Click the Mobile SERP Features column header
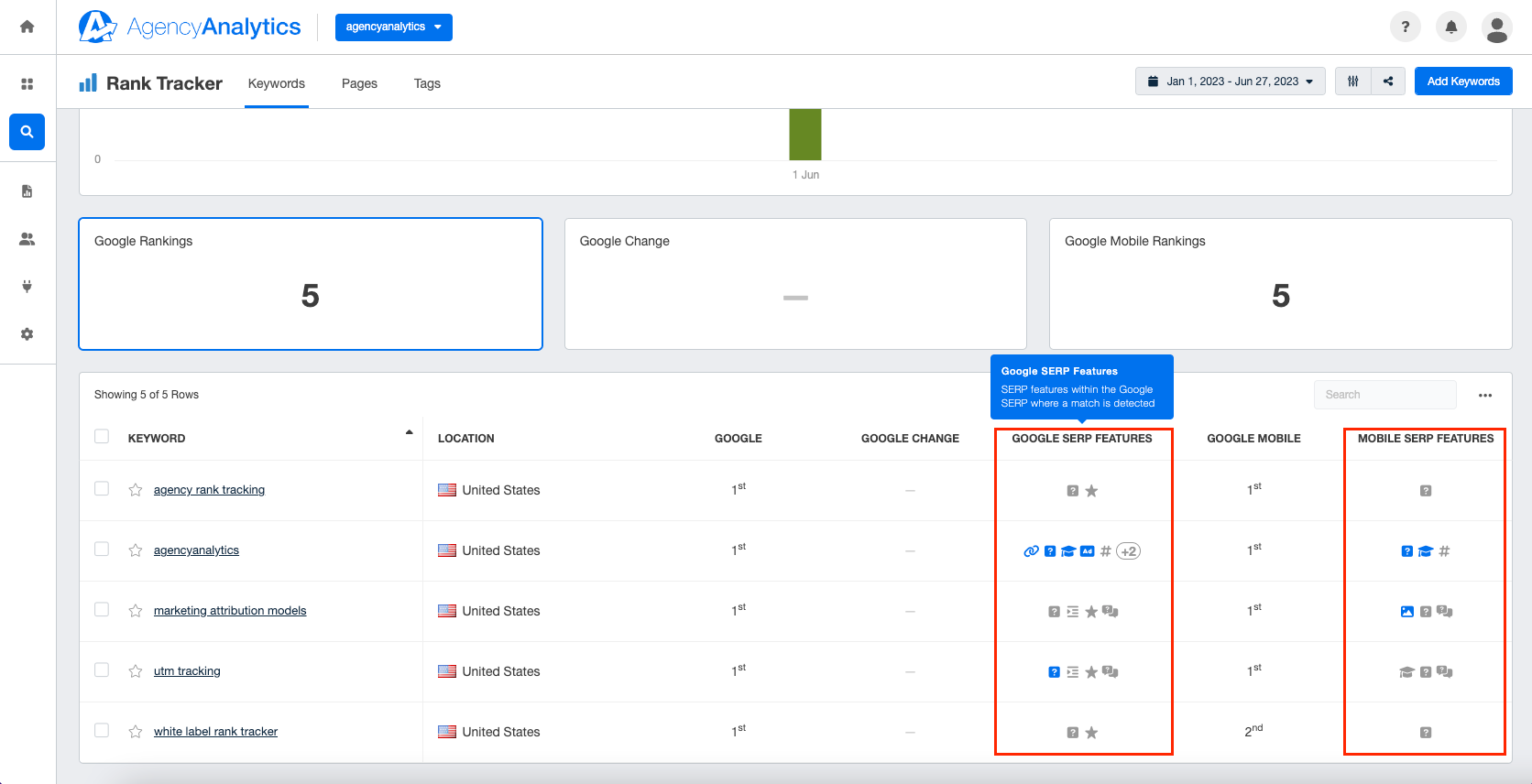Image resolution: width=1532 pixels, height=784 pixels. 1426,439
